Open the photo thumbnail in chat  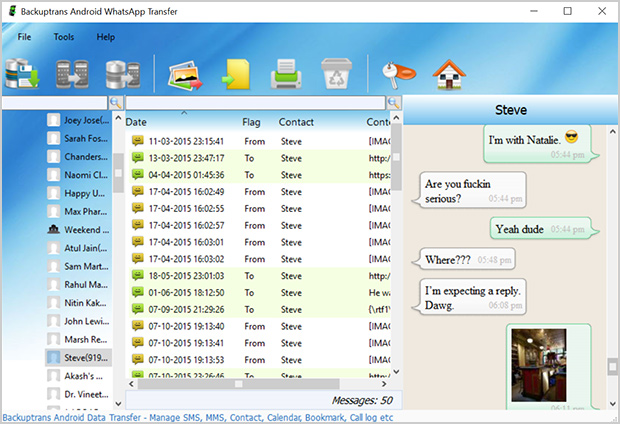tap(539, 365)
